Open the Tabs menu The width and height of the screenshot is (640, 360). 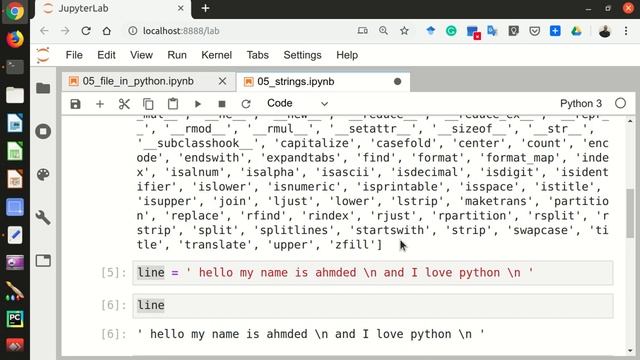click(258, 55)
